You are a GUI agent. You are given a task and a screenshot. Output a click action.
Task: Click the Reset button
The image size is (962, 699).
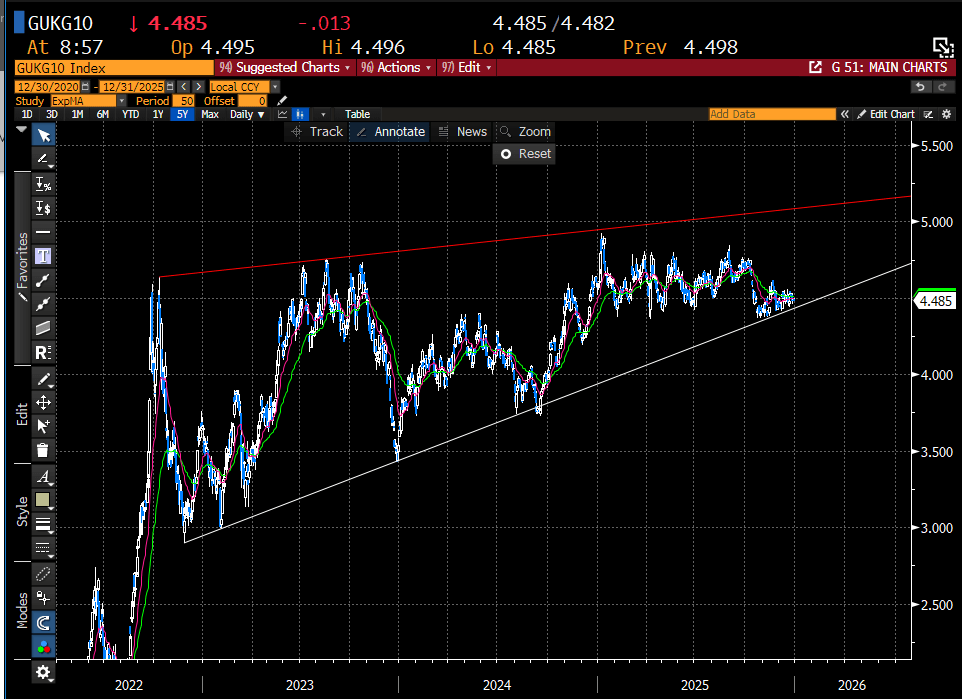click(525, 154)
